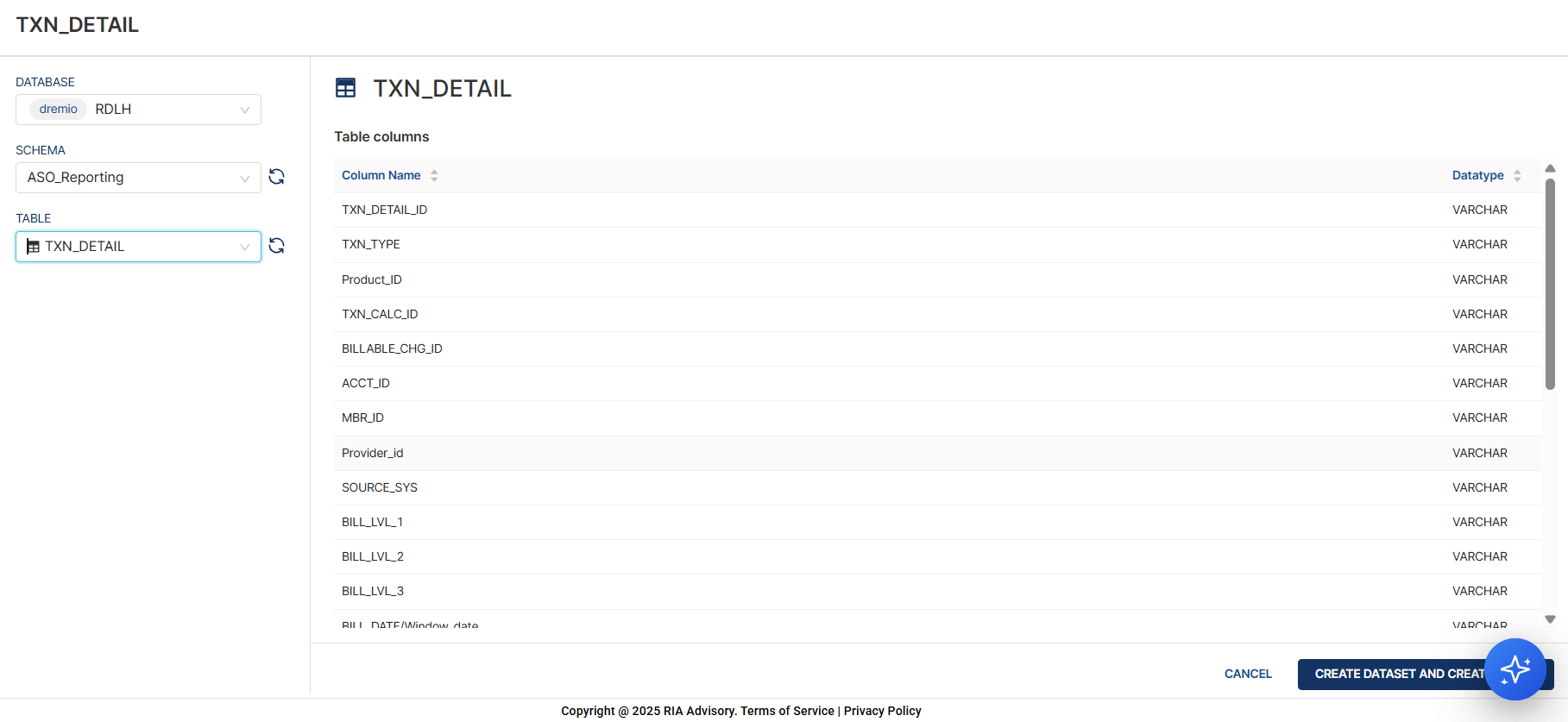The image size is (1568, 722).
Task: Open the Terms of Service link
Action: coord(787,711)
